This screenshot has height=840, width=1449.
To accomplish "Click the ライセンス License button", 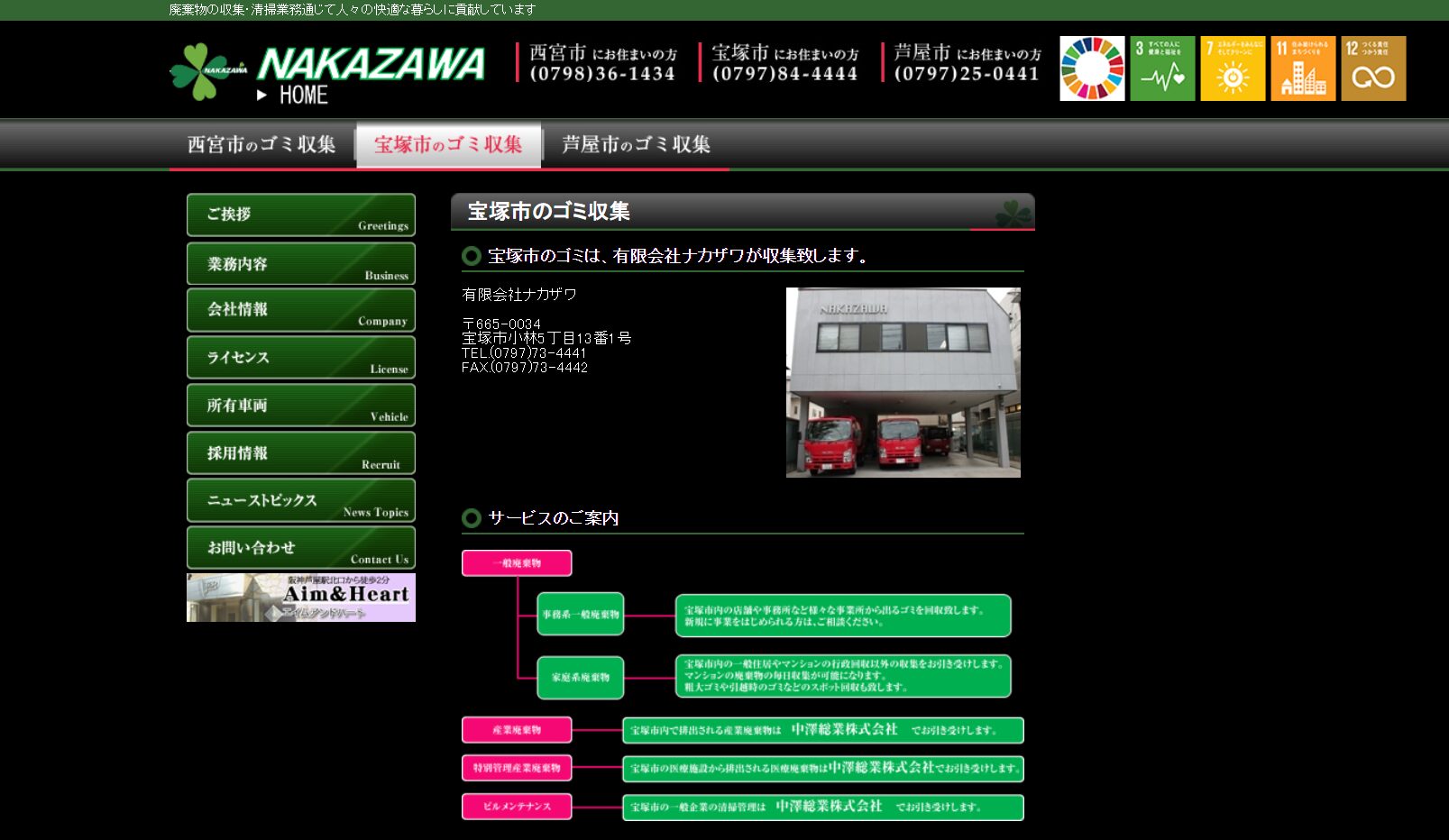I will pyautogui.click(x=301, y=358).
